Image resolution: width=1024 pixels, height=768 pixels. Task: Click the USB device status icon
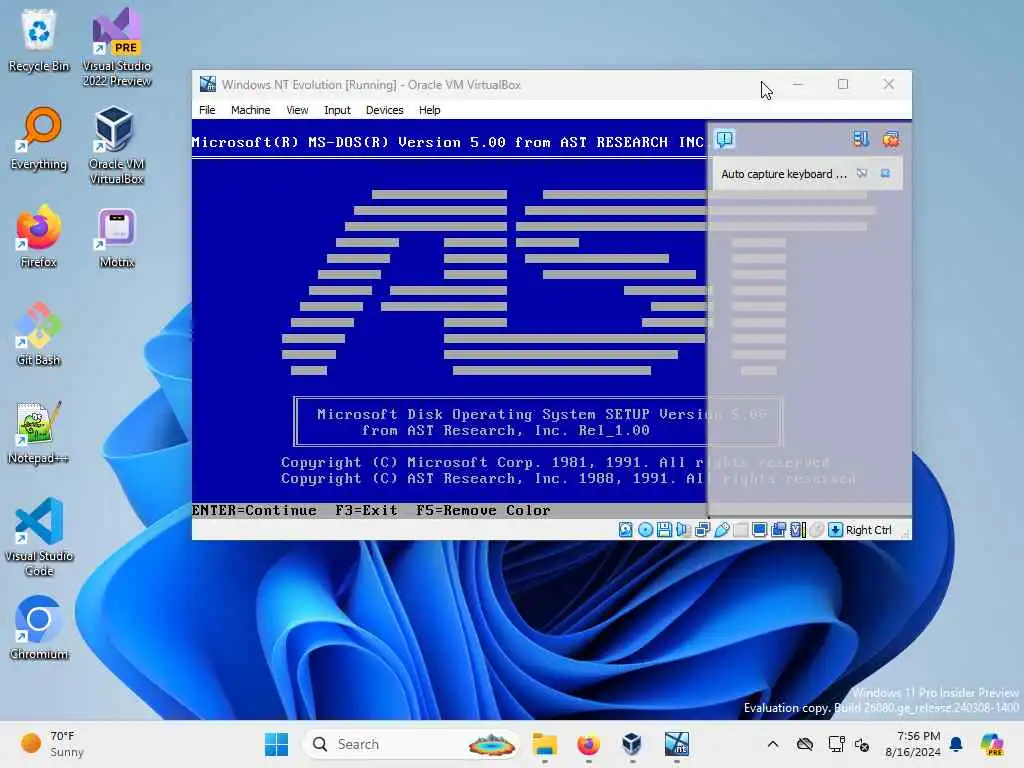[x=722, y=530]
